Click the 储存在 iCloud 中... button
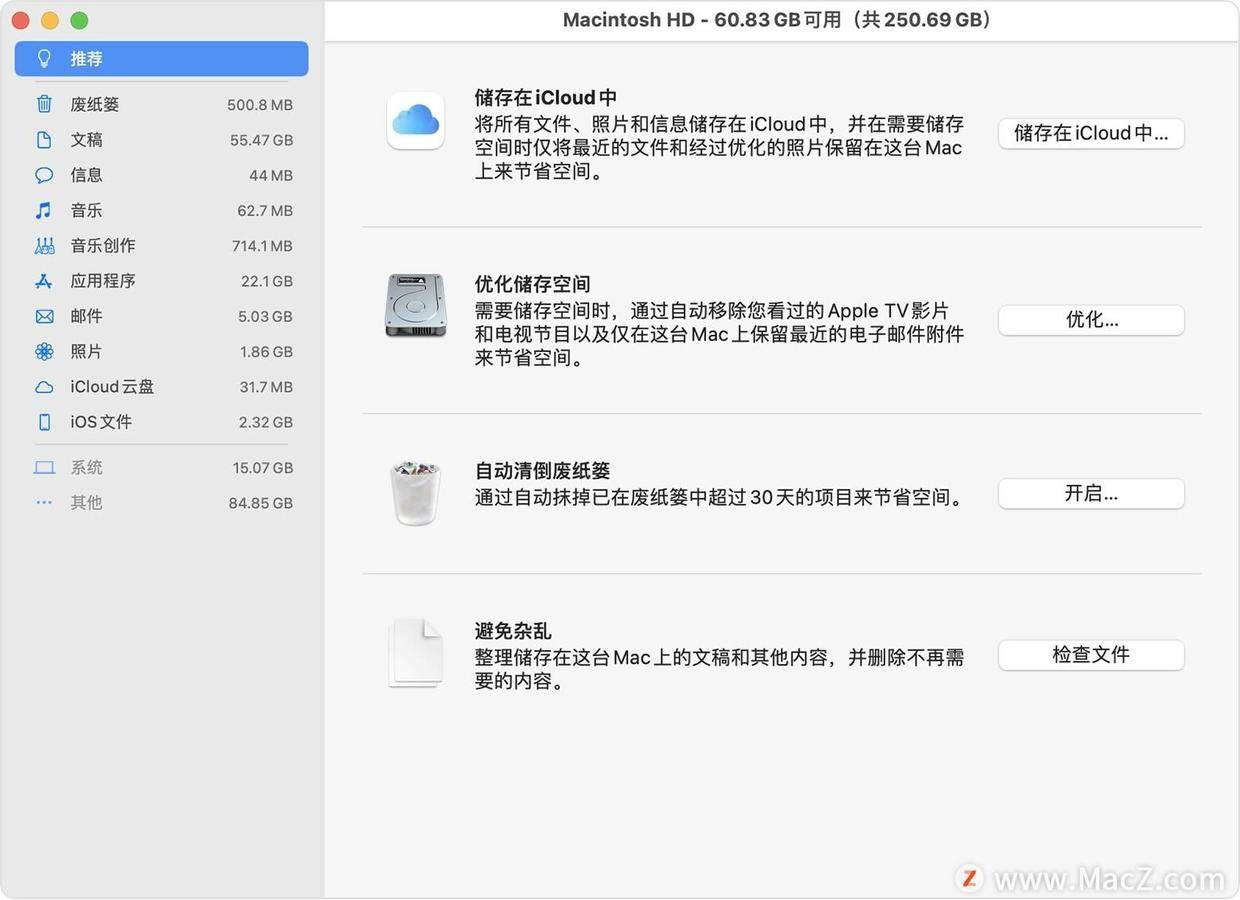Image resolution: width=1240 pixels, height=900 pixels. point(1091,133)
